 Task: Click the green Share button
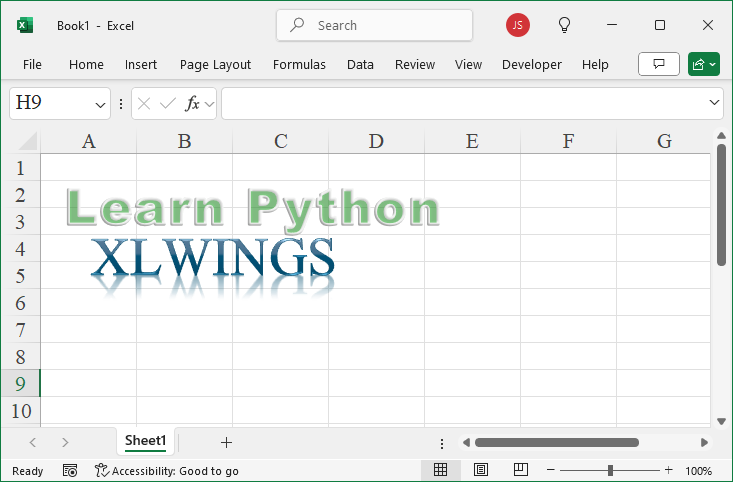pyautogui.click(x=704, y=64)
